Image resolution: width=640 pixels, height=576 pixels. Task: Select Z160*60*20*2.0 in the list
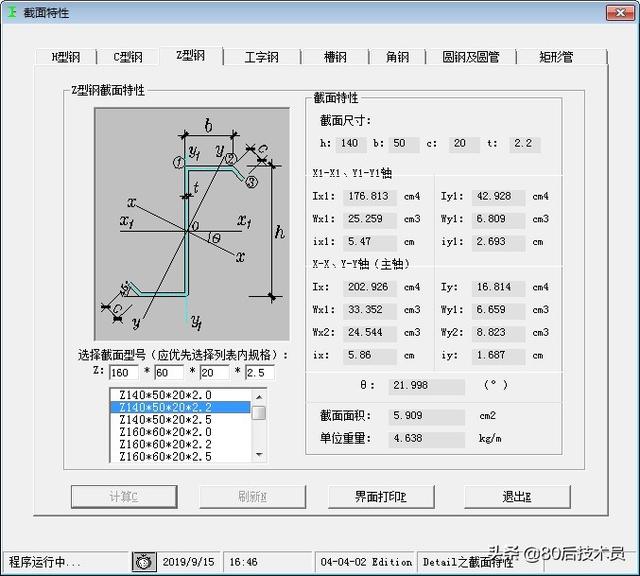180,432
